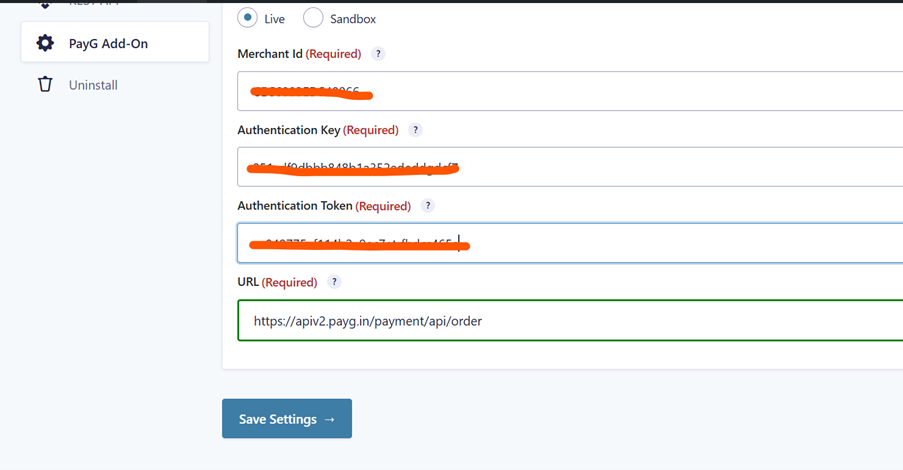903x470 pixels.
Task: Select the Live mode radio button
Action: [247, 18]
